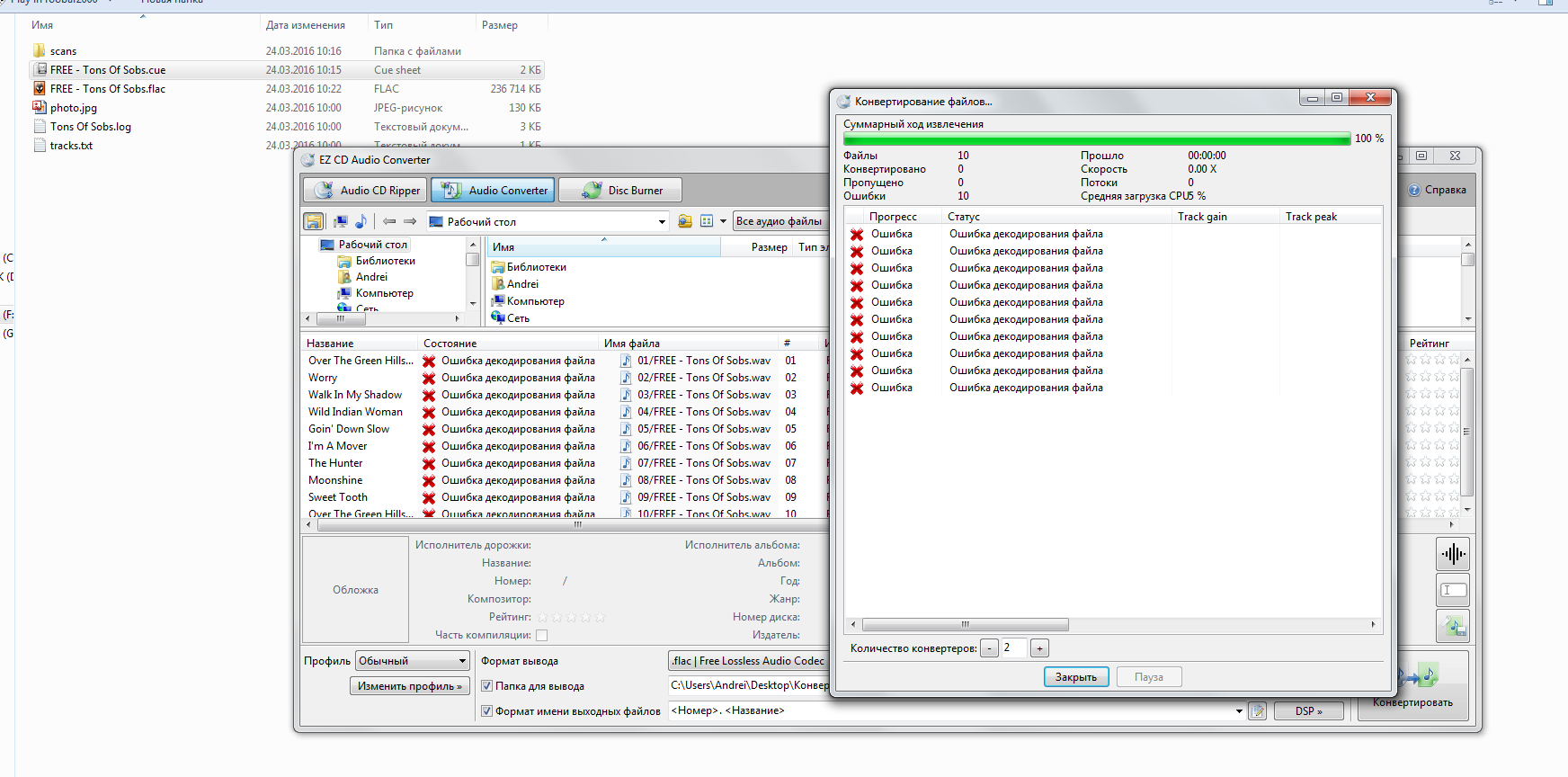
Task: Open the Профиль Обычный dropdown
Action: pyautogui.click(x=413, y=661)
